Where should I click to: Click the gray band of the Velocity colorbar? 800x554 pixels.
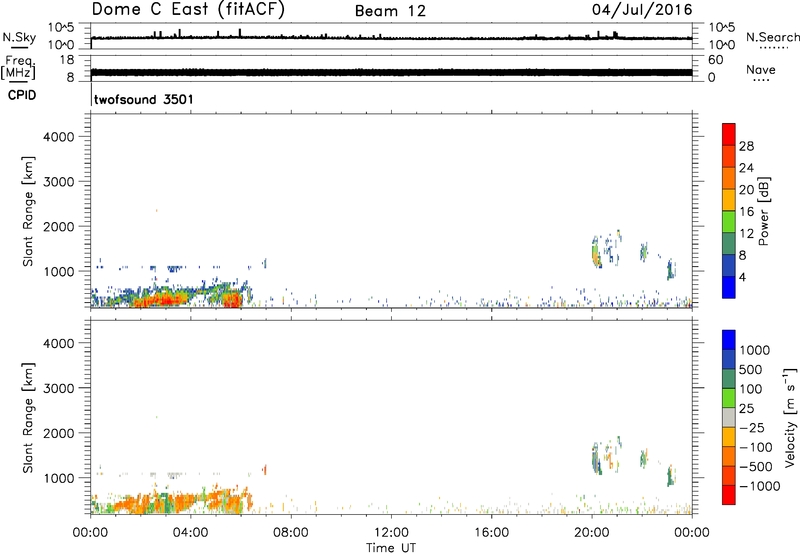pos(729,417)
